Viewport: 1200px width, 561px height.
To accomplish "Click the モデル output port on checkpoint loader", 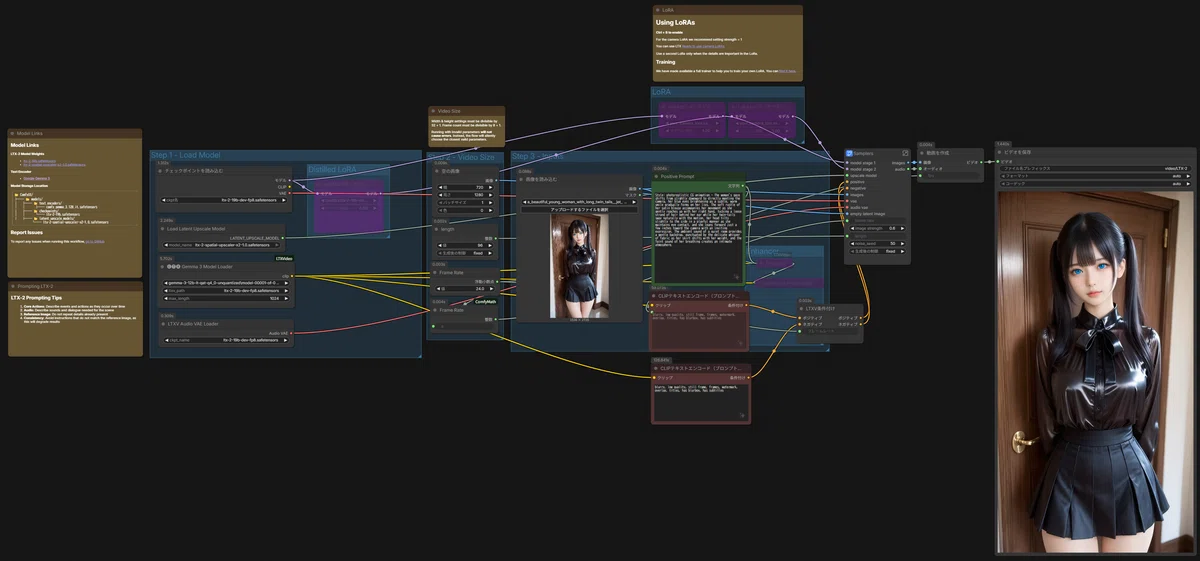I will 290,180.
